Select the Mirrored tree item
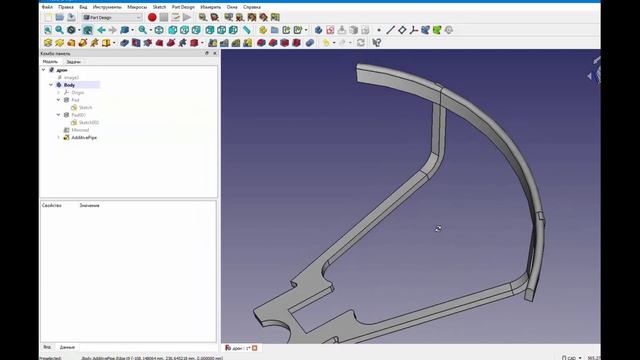 [x=80, y=130]
